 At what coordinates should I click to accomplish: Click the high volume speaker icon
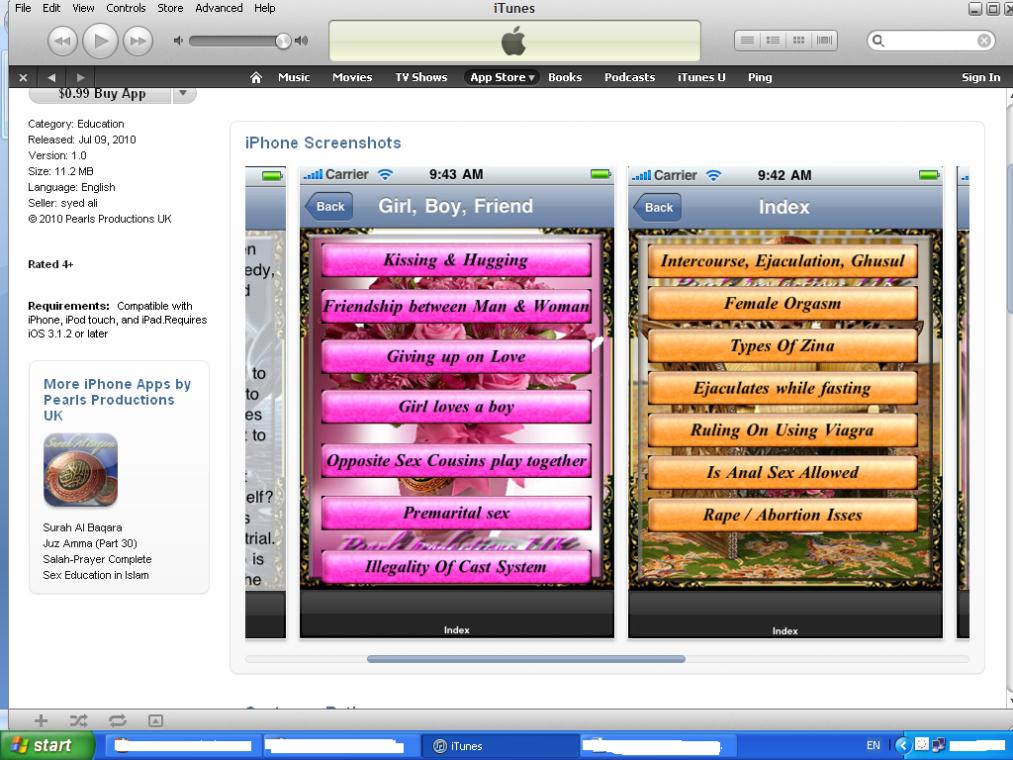[x=301, y=41]
